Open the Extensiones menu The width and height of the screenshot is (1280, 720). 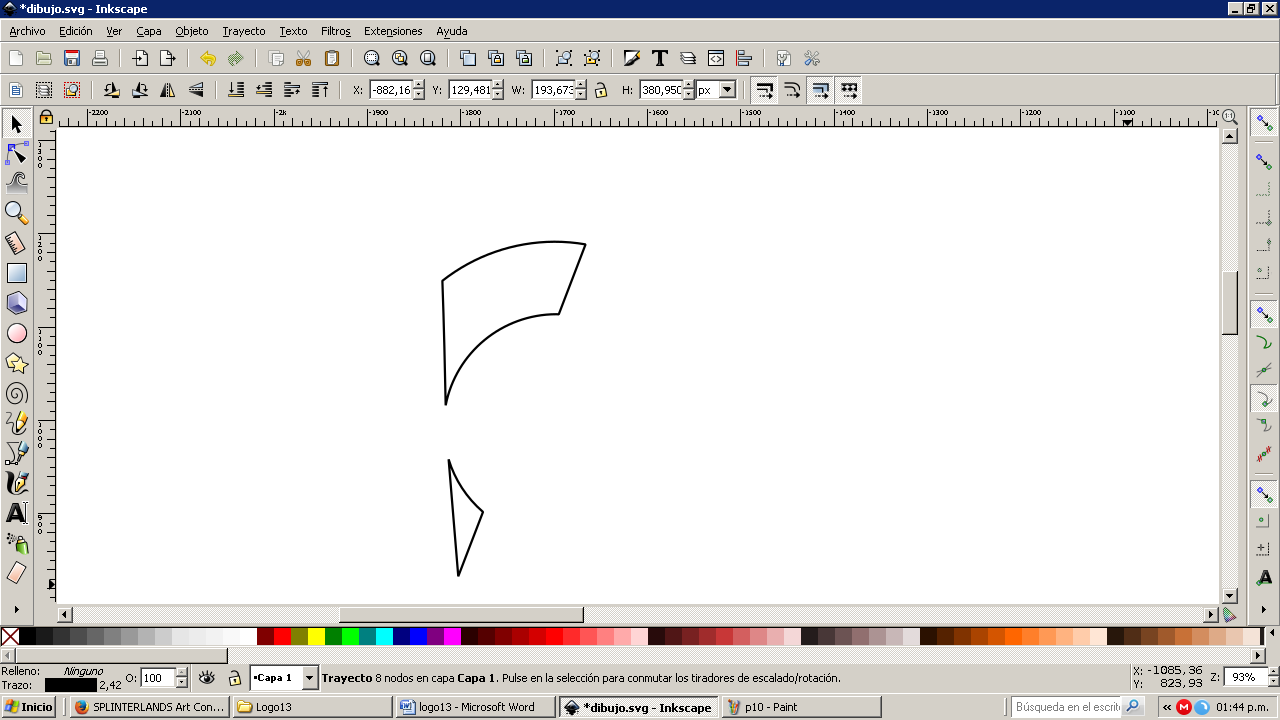[x=393, y=31]
